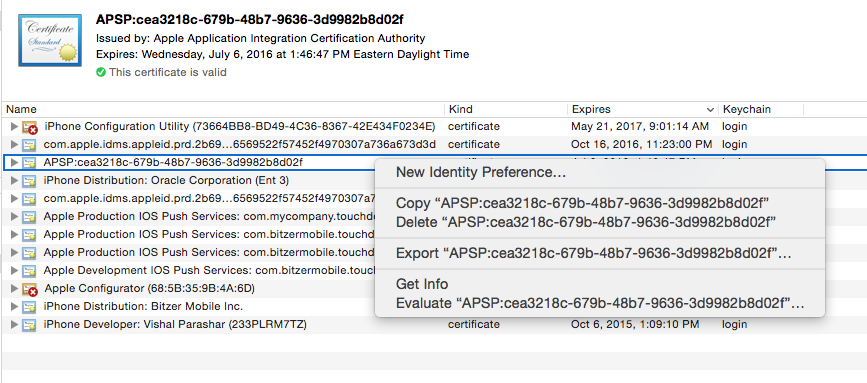
Task: Click the "Oct 16, 2016, 11:23:00 PM" expiry cell
Action: 641,144
